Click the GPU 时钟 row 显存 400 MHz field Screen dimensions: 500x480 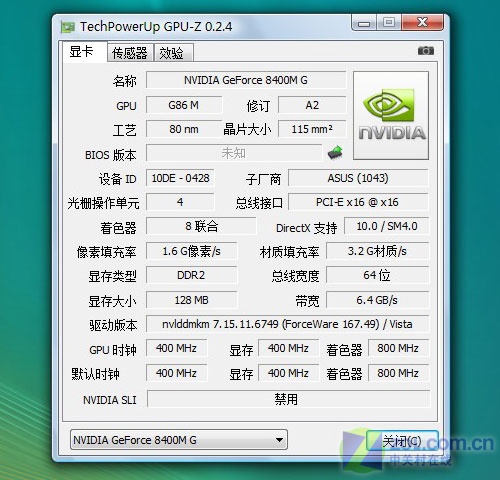click(x=288, y=348)
